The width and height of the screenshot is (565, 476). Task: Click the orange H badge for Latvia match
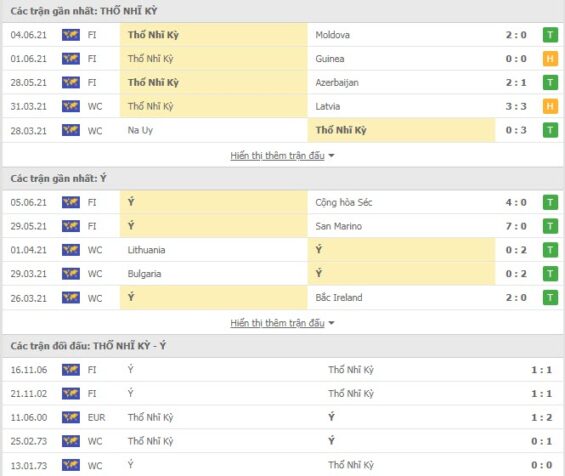click(550, 106)
